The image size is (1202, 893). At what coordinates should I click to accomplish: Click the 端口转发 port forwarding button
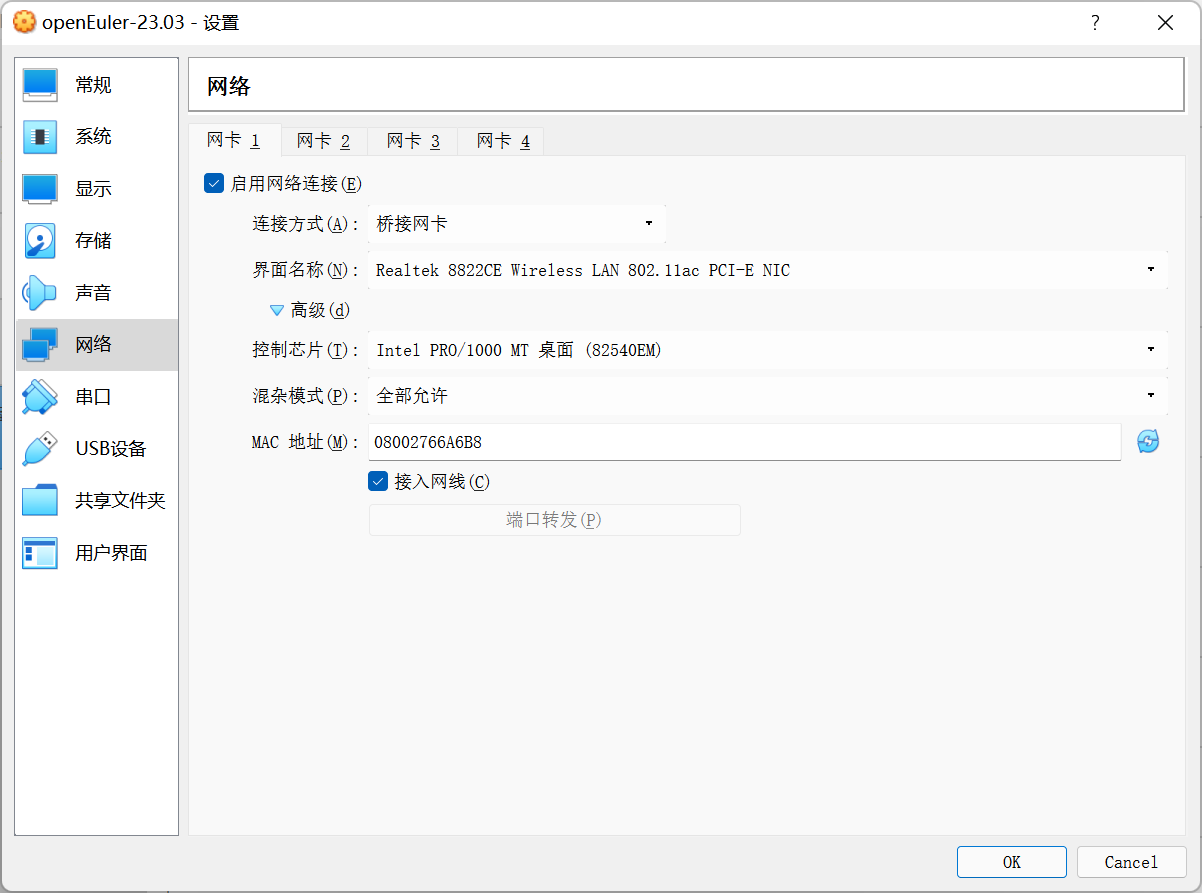(555, 520)
